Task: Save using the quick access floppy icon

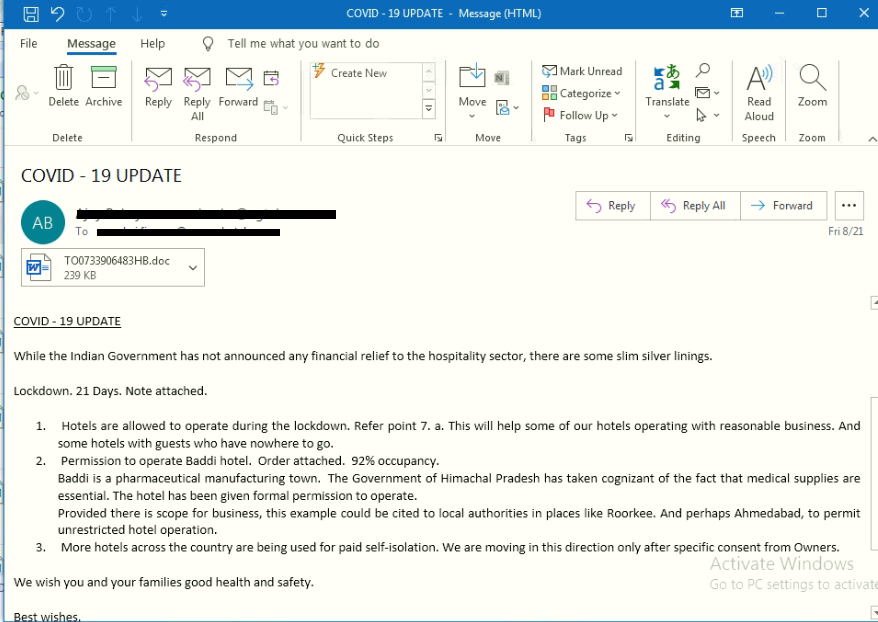Action: click(31, 13)
